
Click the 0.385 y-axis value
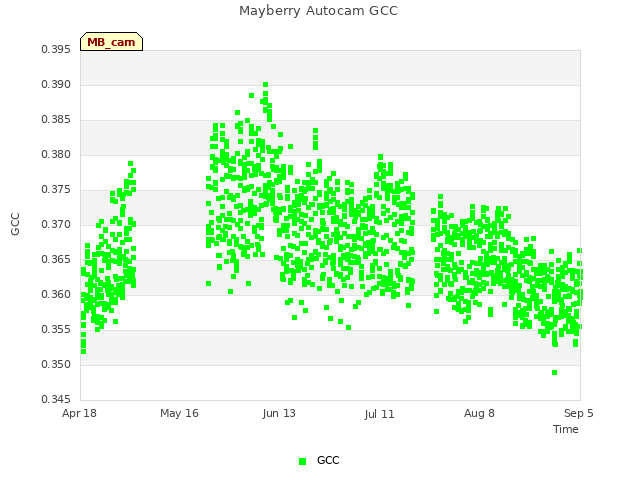(56, 120)
